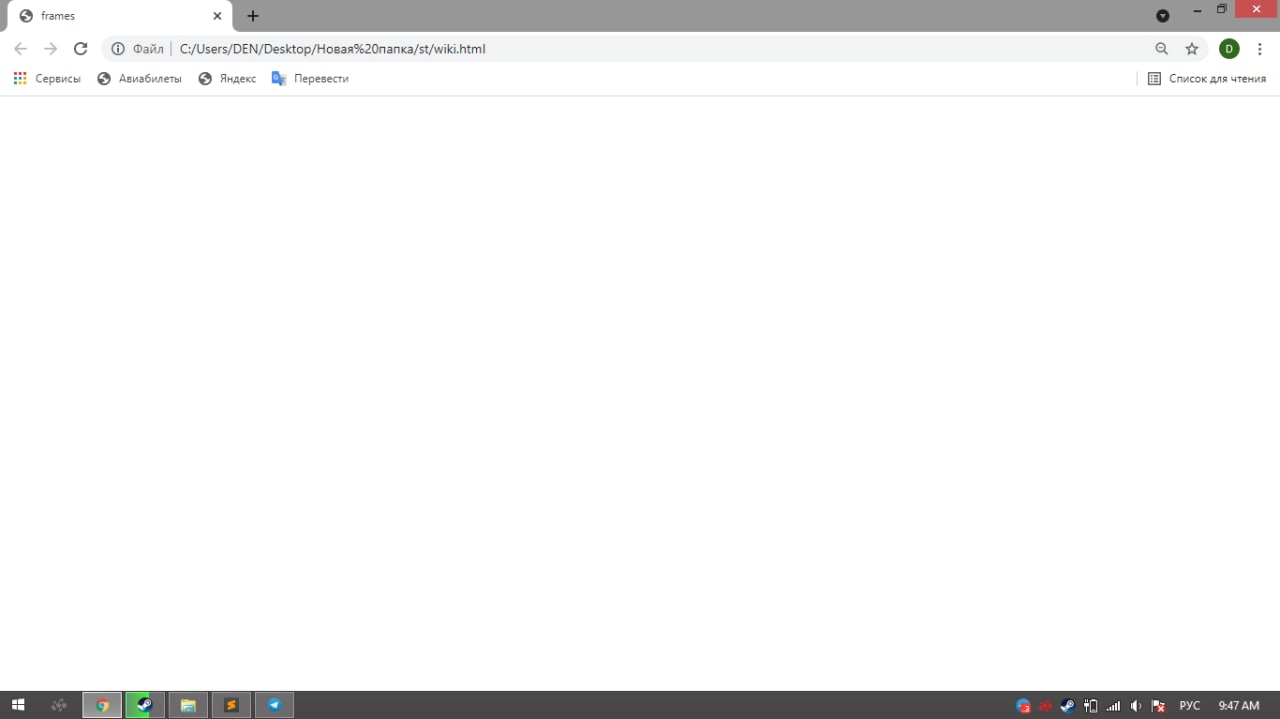Open the tab search dropdown arrow
1280x719 pixels.
(x=1162, y=15)
